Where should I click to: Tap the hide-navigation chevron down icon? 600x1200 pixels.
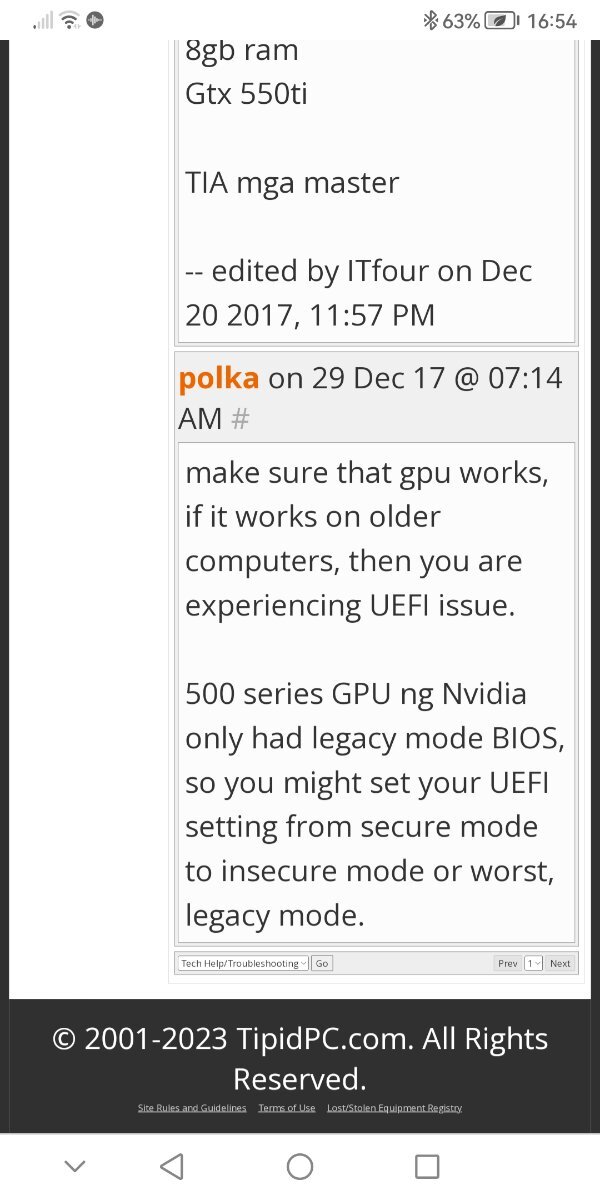(x=74, y=1166)
